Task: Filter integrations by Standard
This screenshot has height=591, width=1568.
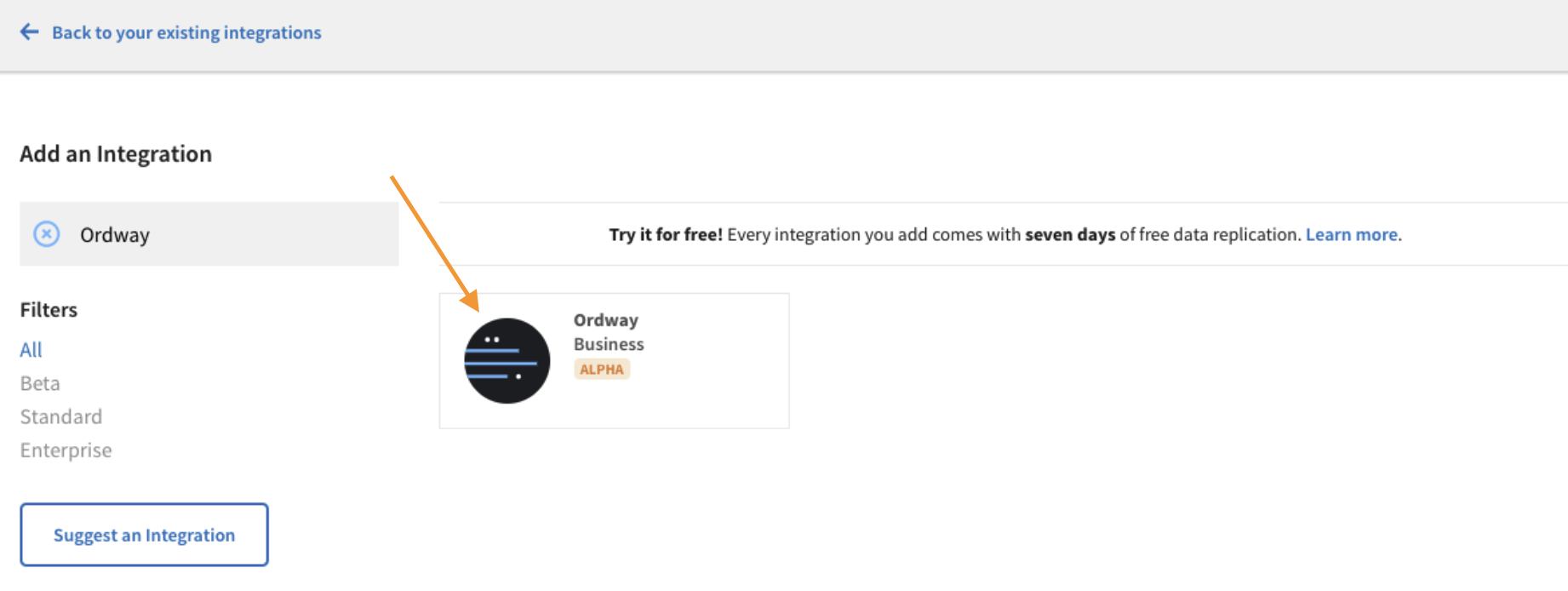Action: 61,416
